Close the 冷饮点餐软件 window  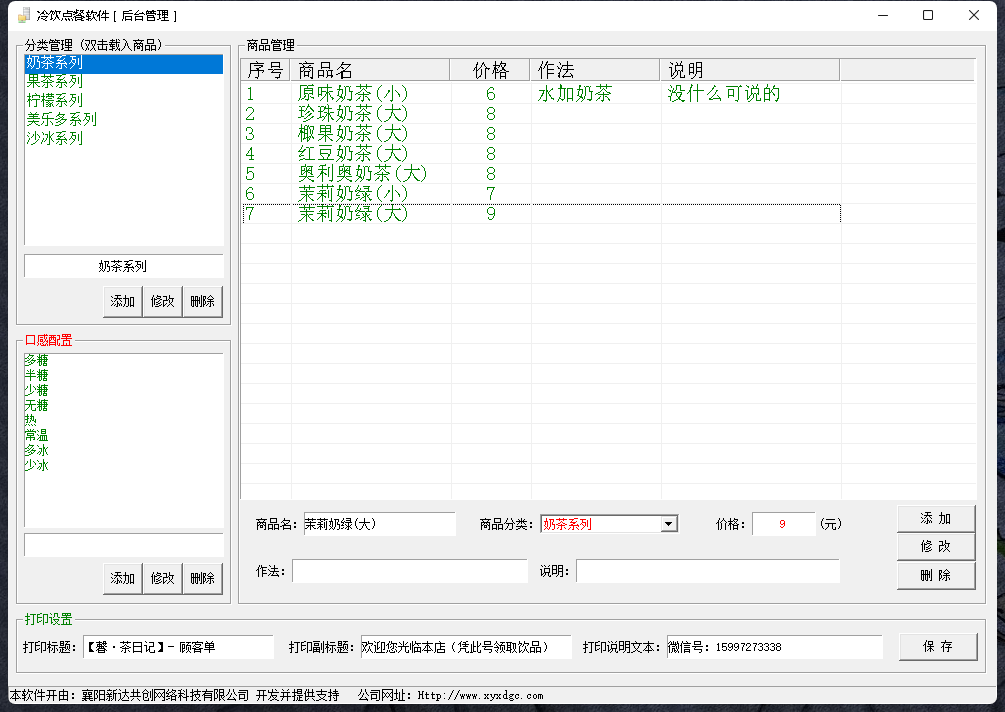coord(974,15)
